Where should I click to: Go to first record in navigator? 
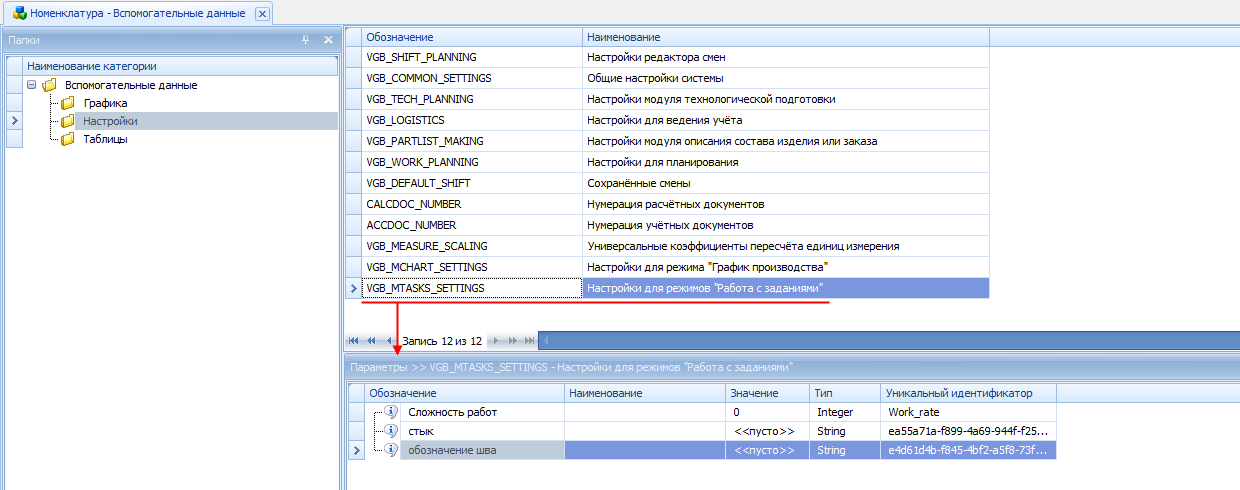click(353, 341)
